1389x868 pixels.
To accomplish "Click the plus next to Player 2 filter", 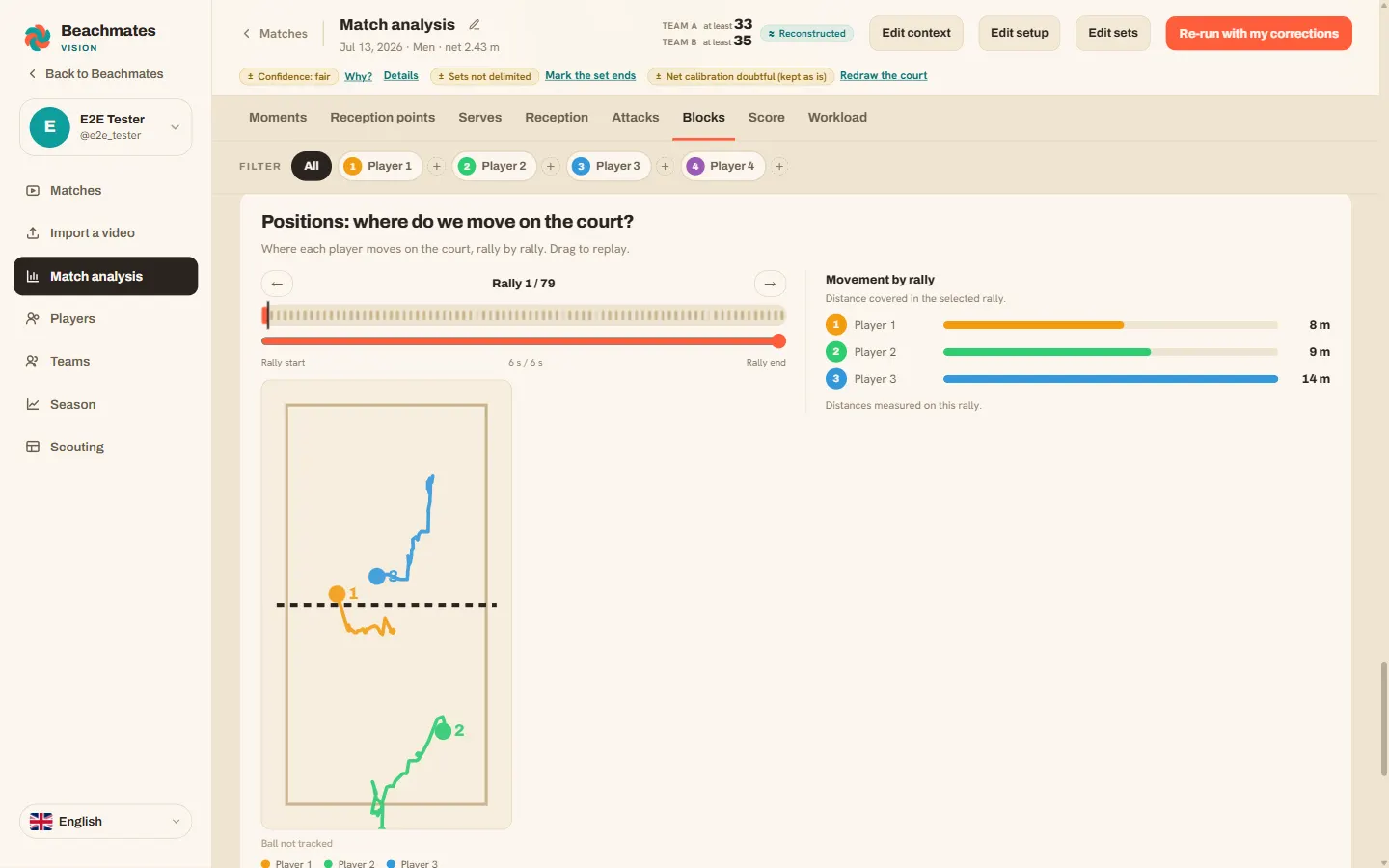I will point(551,166).
